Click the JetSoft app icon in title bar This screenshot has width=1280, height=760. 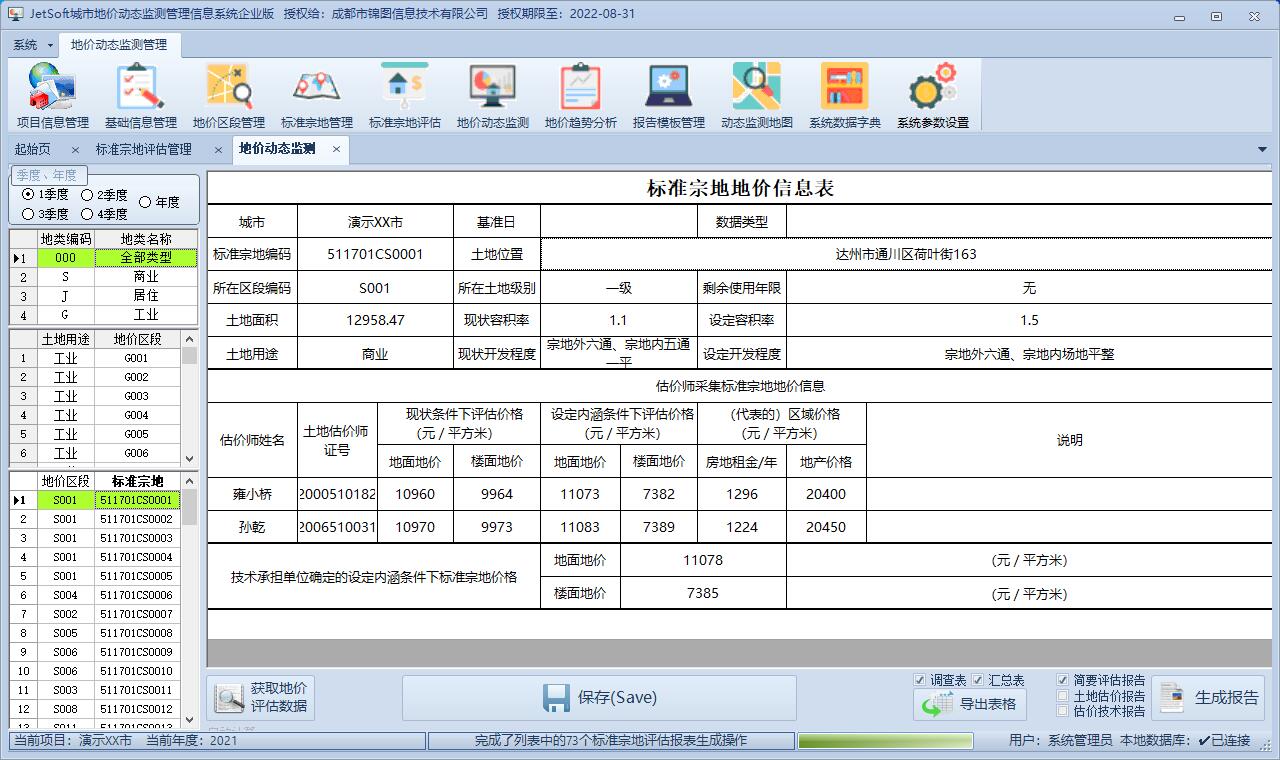click(15, 14)
